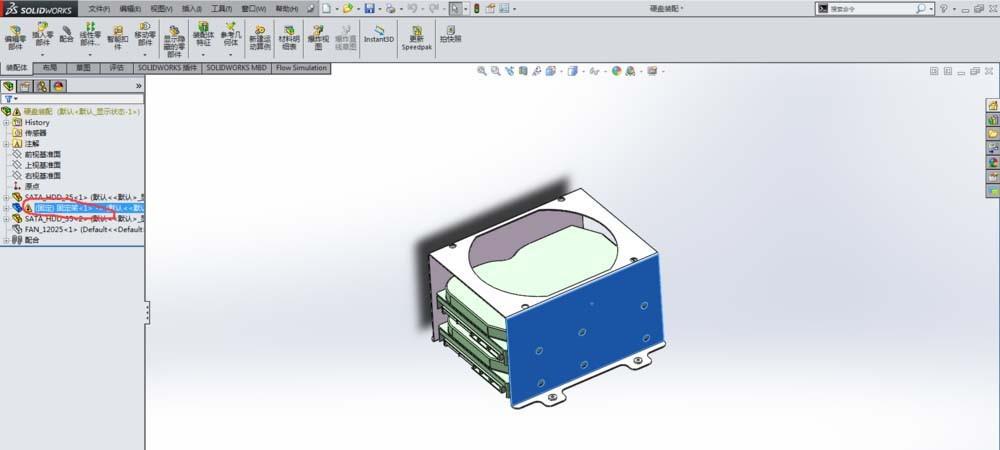Select the 移动零部件 (Move Component) tool
Viewport: 1000px width, 450px height.
tap(145, 35)
